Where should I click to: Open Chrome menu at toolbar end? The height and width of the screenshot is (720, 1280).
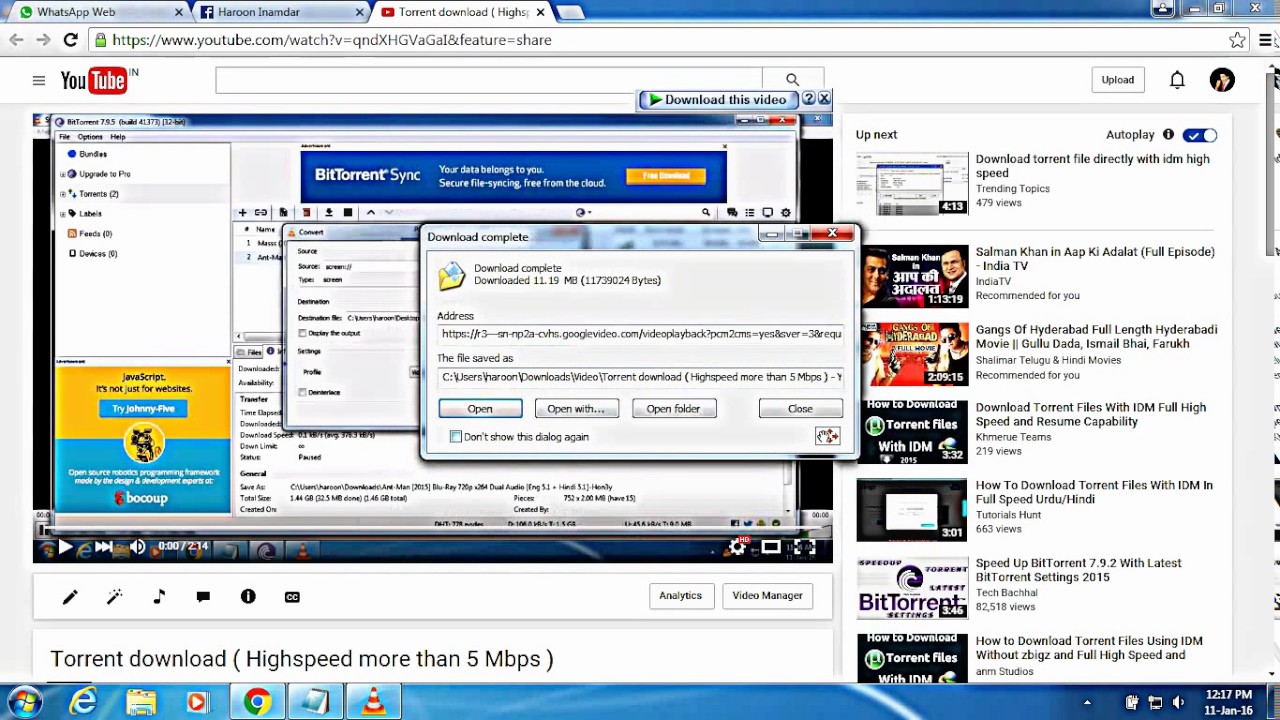point(1267,40)
